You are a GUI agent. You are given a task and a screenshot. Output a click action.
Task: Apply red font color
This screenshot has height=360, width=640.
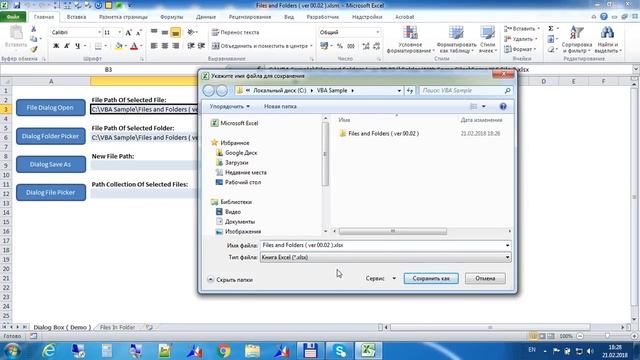134,46
